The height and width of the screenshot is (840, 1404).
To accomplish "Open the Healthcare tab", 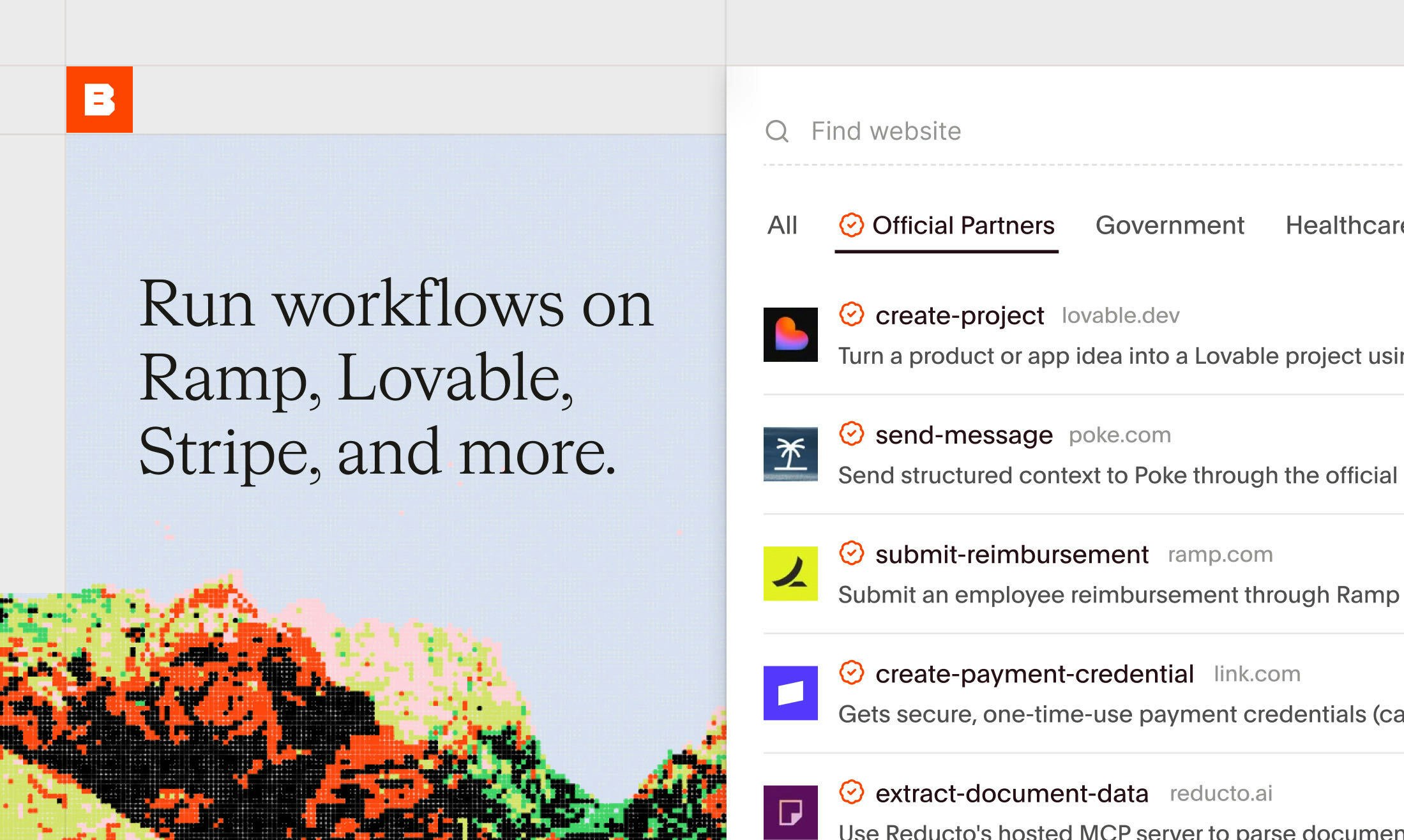I will tap(1345, 225).
